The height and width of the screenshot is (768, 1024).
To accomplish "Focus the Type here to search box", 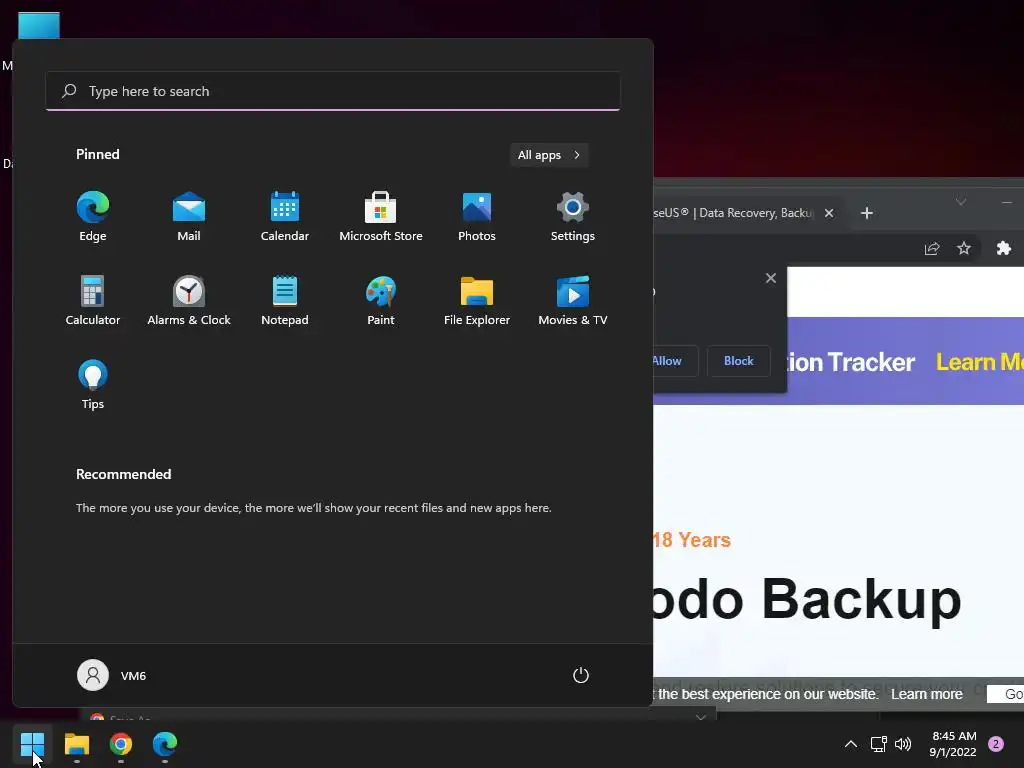I will pyautogui.click(x=333, y=91).
